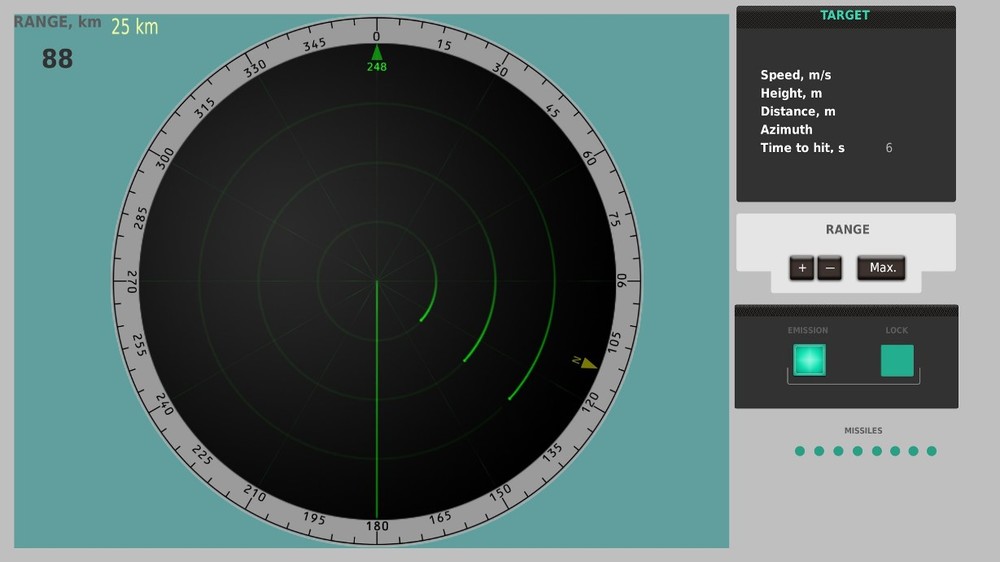
Task: Select the fourth missile indicator dot
Action: (x=858, y=451)
